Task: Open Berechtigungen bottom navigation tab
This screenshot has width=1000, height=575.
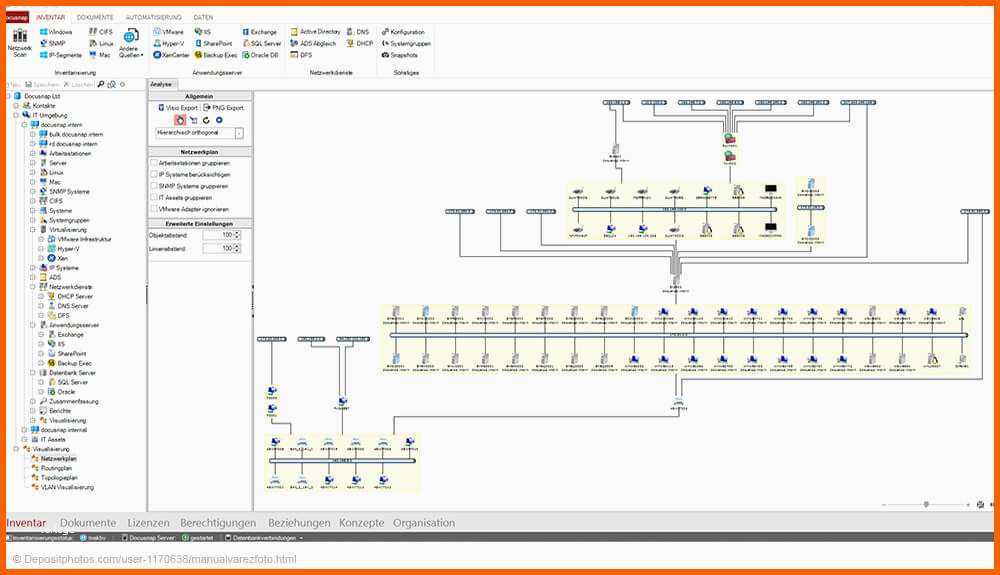Action: (218, 523)
